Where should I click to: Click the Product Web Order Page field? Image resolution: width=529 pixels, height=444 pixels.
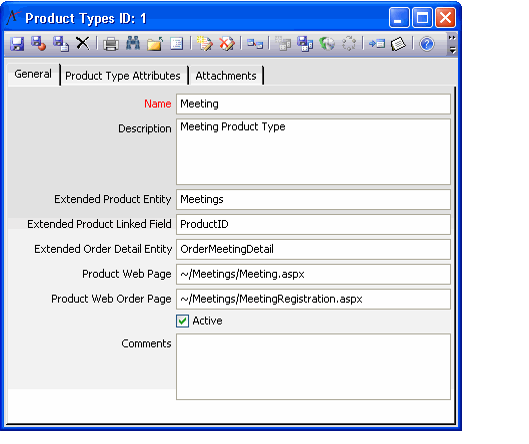pos(313,299)
